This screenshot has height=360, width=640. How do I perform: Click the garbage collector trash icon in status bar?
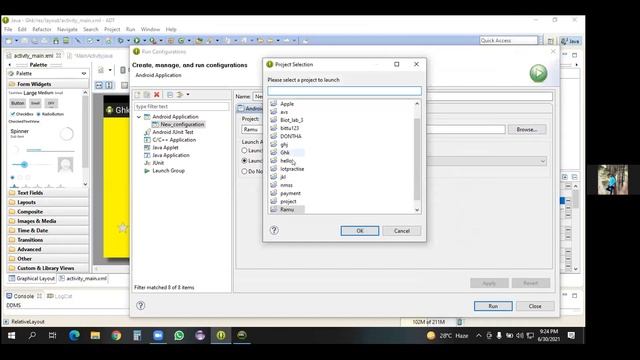coord(460,322)
